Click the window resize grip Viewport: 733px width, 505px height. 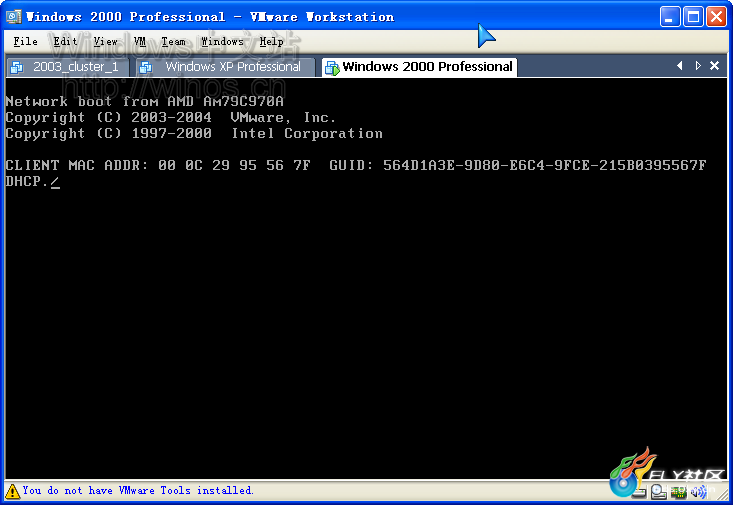pyautogui.click(x=722, y=495)
